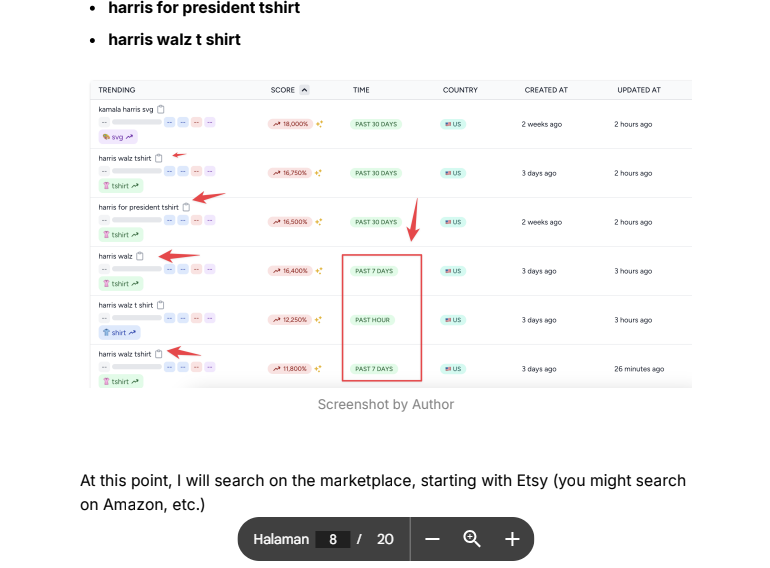The width and height of the screenshot is (770, 568).
Task: Click clipboard icon next to "harris walz t shirt"
Action: (161, 305)
